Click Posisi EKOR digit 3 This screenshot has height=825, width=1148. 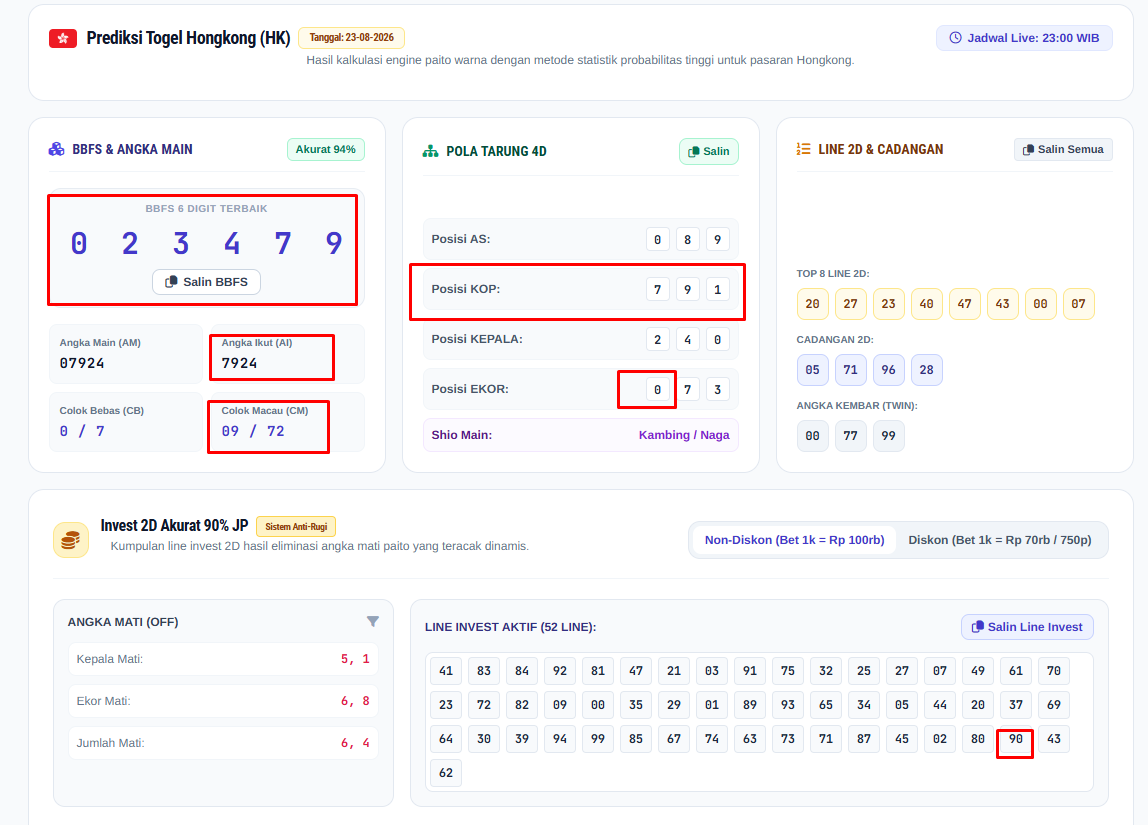pyautogui.click(x=718, y=389)
